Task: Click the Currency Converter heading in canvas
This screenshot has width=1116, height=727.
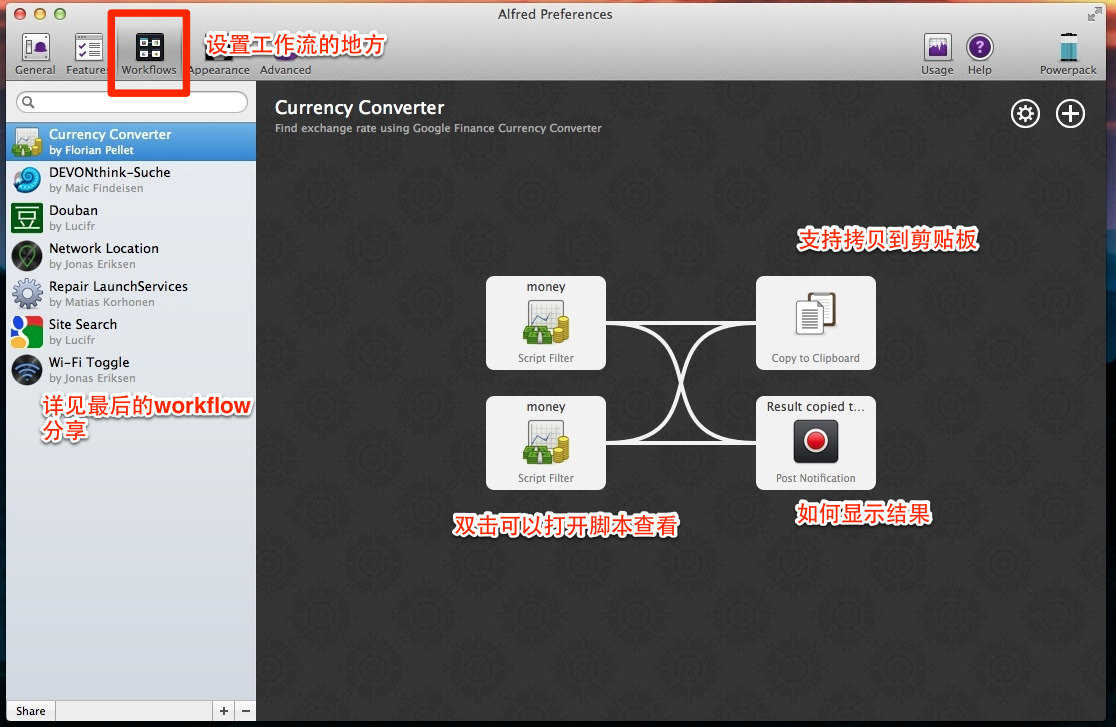Action: 359,108
